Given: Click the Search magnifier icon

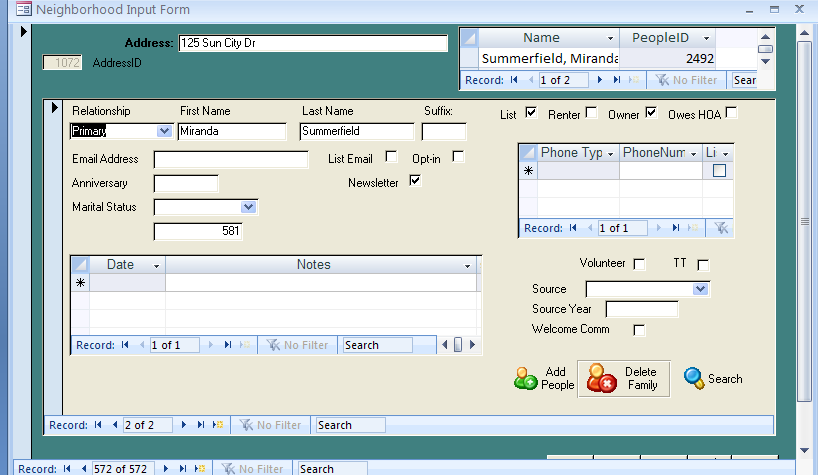Looking at the screenshot, I should click(x=694, y=378).
